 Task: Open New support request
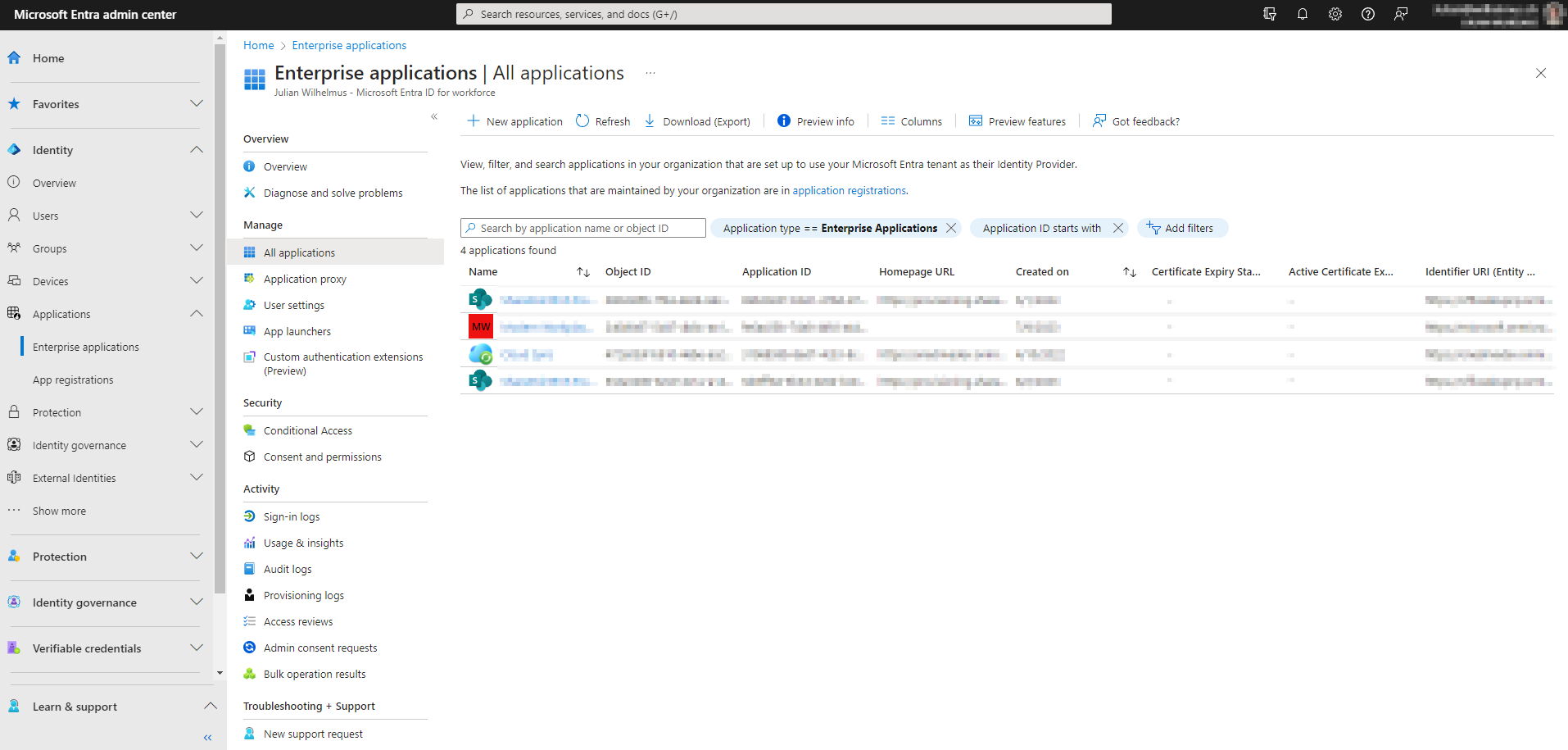pos(313,734)
